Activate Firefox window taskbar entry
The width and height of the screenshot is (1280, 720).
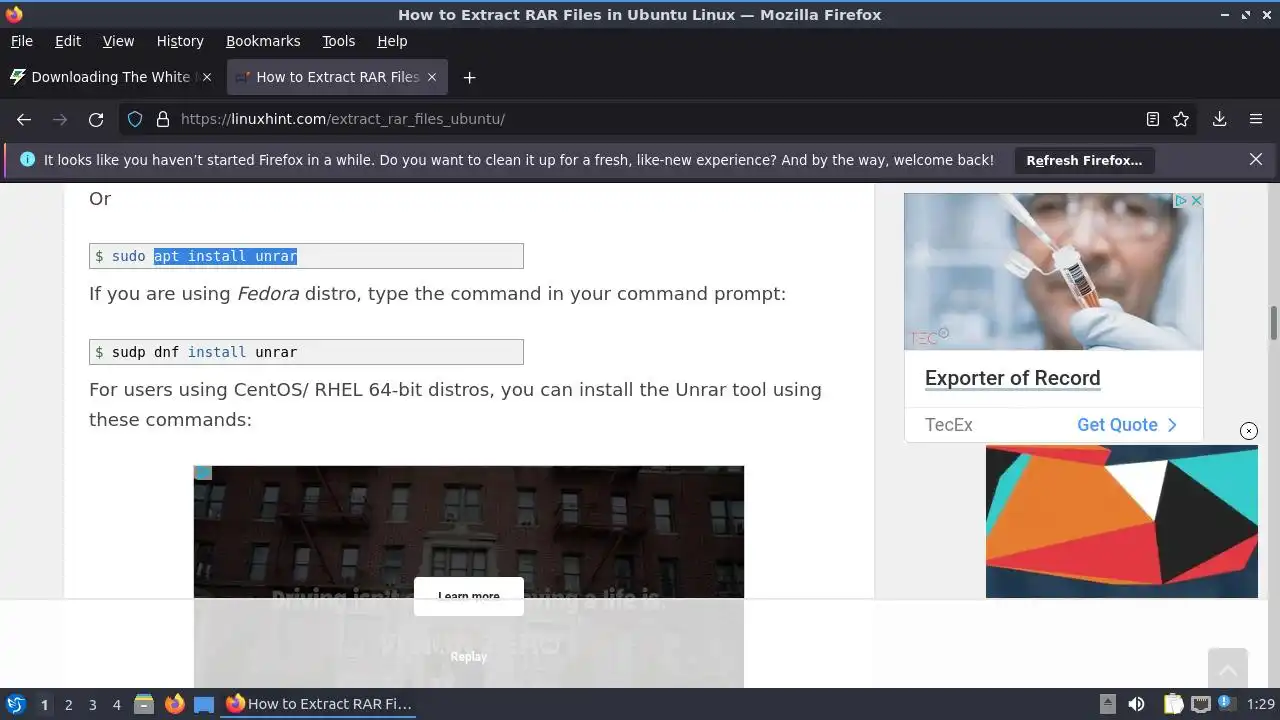point(319,704)
